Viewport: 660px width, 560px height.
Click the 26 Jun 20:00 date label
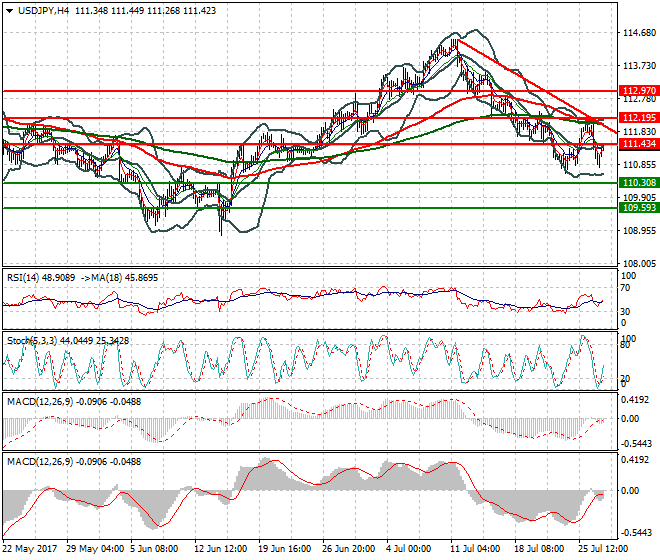[349, 549]
